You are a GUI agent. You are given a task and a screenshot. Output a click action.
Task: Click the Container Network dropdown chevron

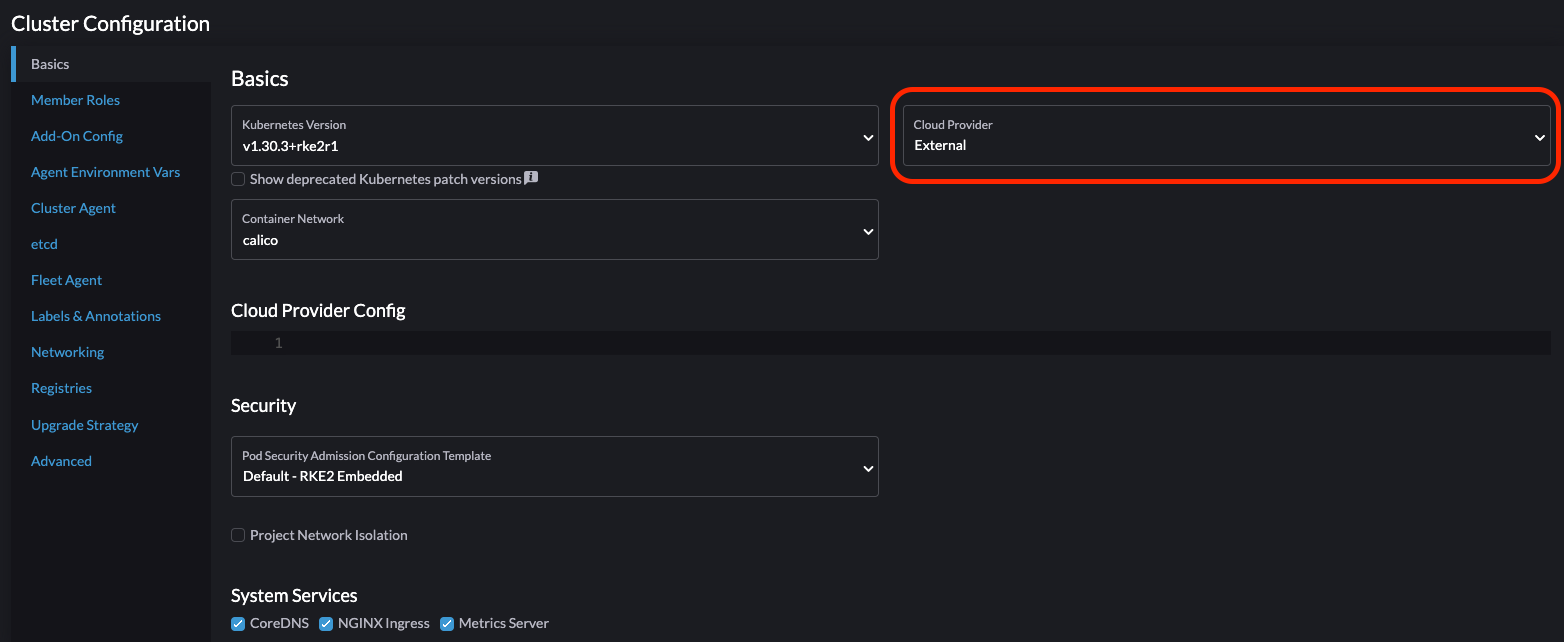867,231
